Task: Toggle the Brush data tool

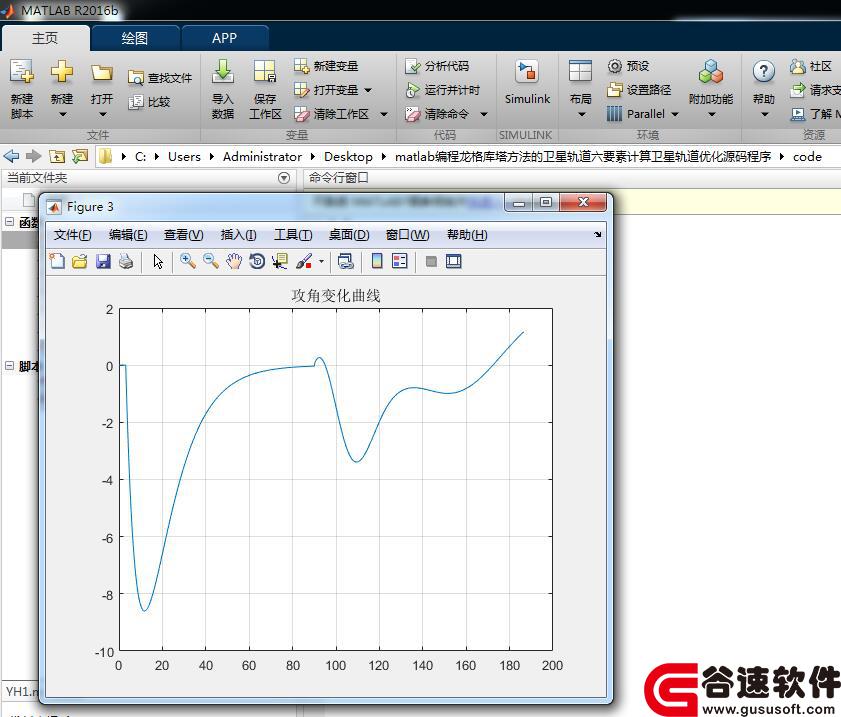Action: pos(304,261)
